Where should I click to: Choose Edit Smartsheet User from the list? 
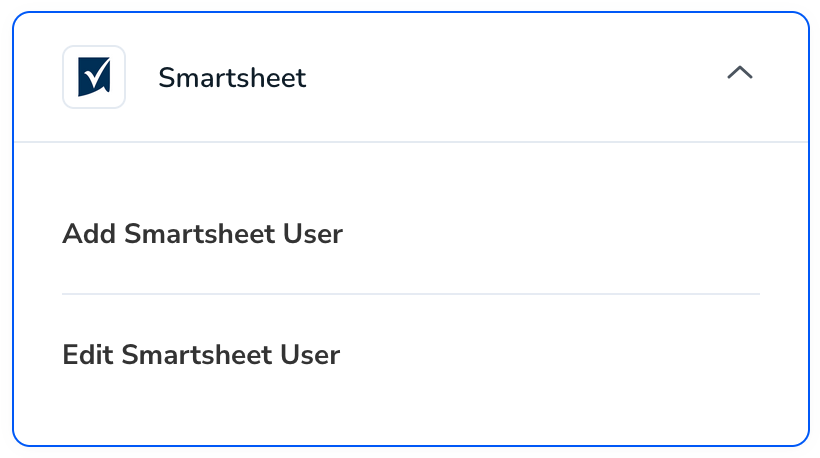click(x=201, y=354)
